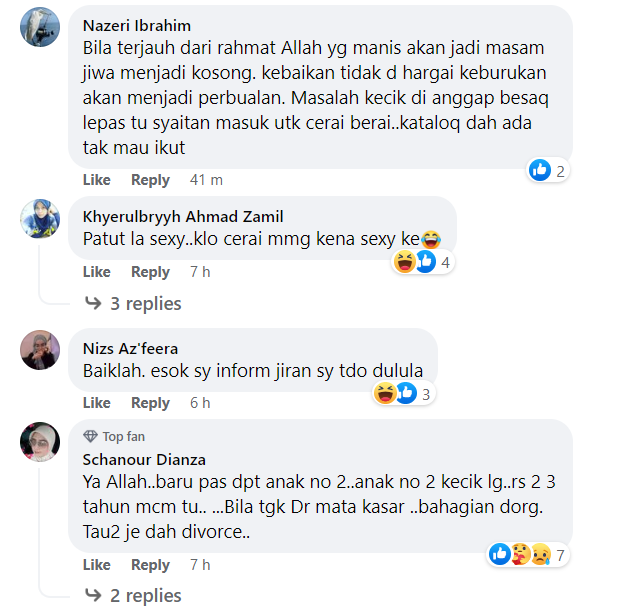Open the 41 m timestamp link

tap(206, 180)
